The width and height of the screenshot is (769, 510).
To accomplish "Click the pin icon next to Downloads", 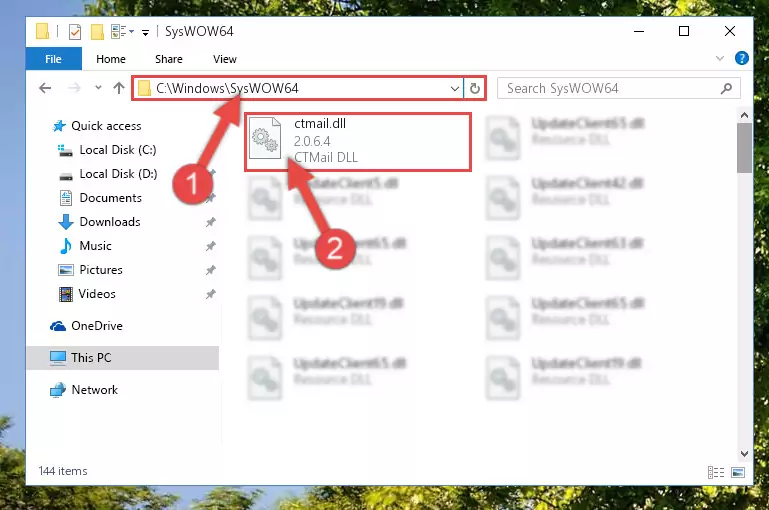I will point(211,222).
